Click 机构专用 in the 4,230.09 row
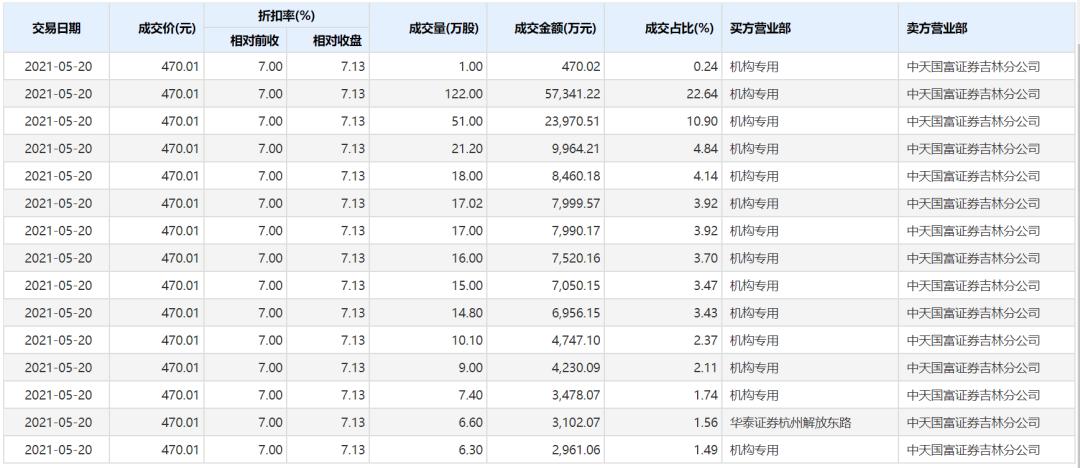1080x468 pixels. tap(754, 367)
